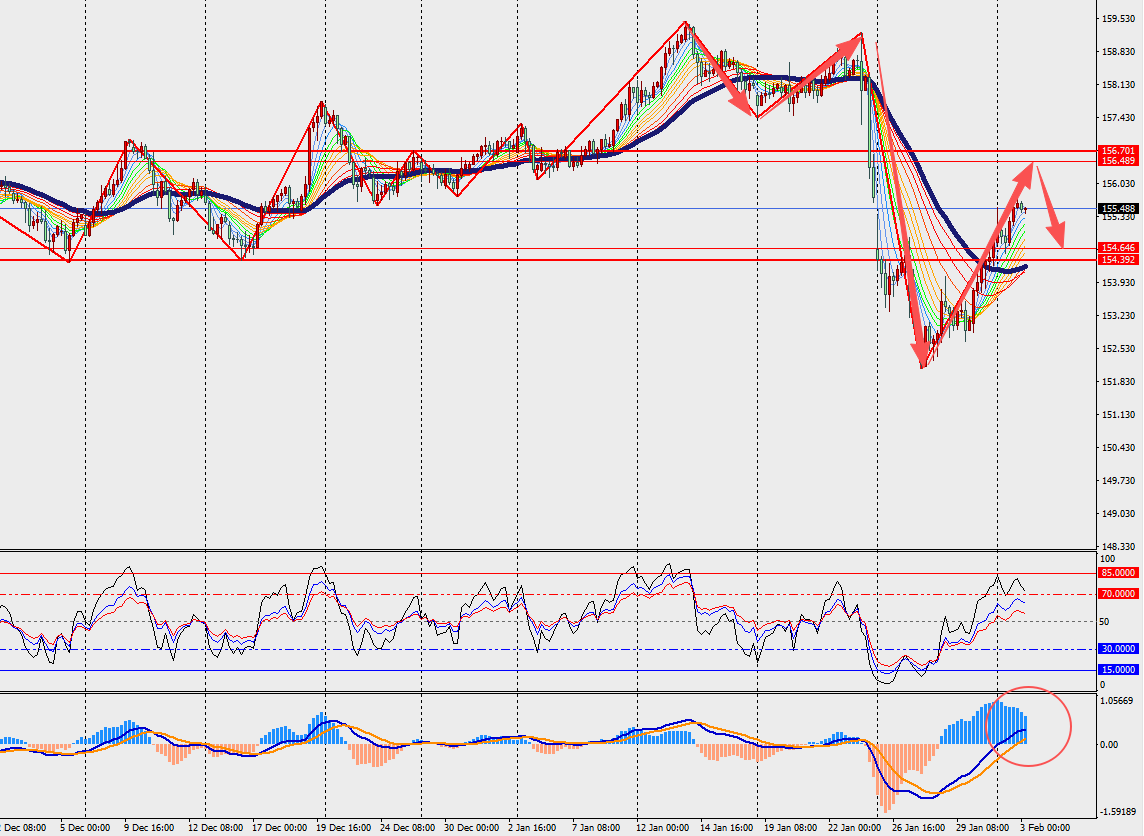Select the 12 Jan 00:00 date label
The image size is (1144, 836).
tap(661, 828)
